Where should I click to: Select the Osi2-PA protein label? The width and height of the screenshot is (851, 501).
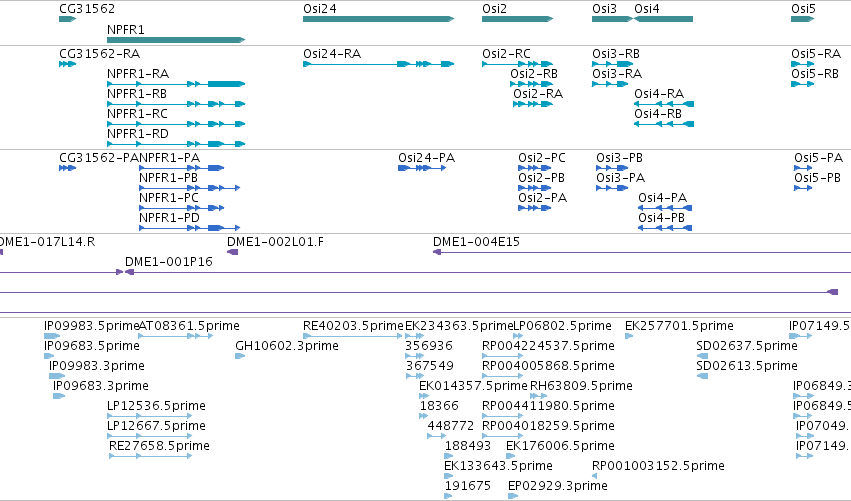coord(543,198)
